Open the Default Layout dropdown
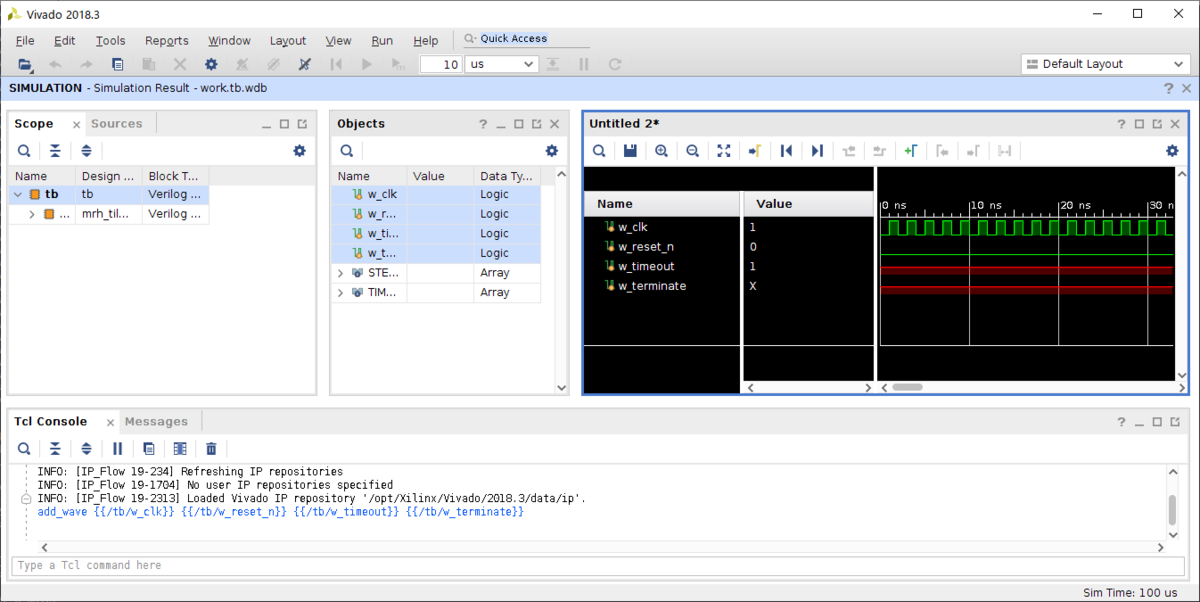This screenshot has height=602, width=1200. 1105,64
